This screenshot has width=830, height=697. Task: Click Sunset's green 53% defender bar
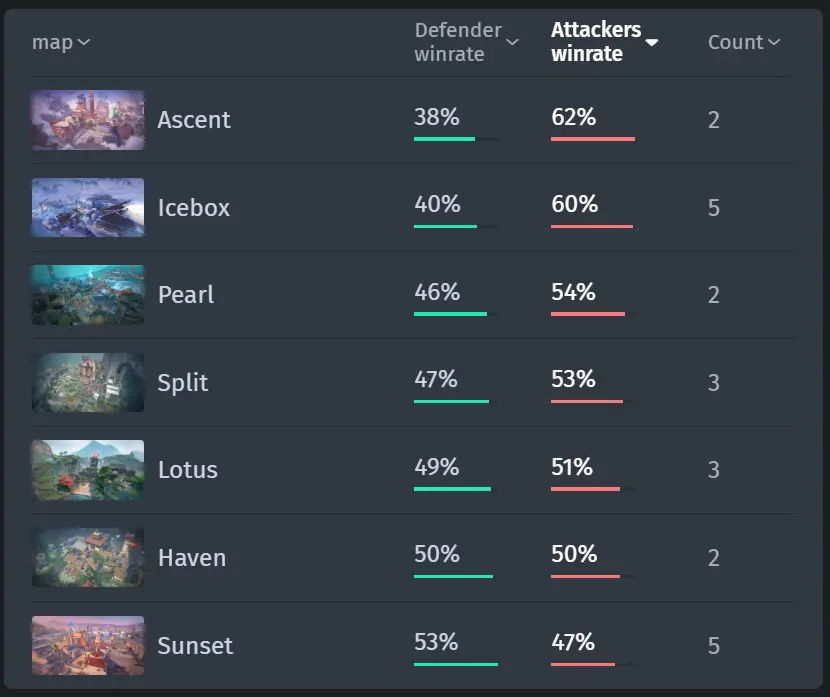tap(456, 664)
